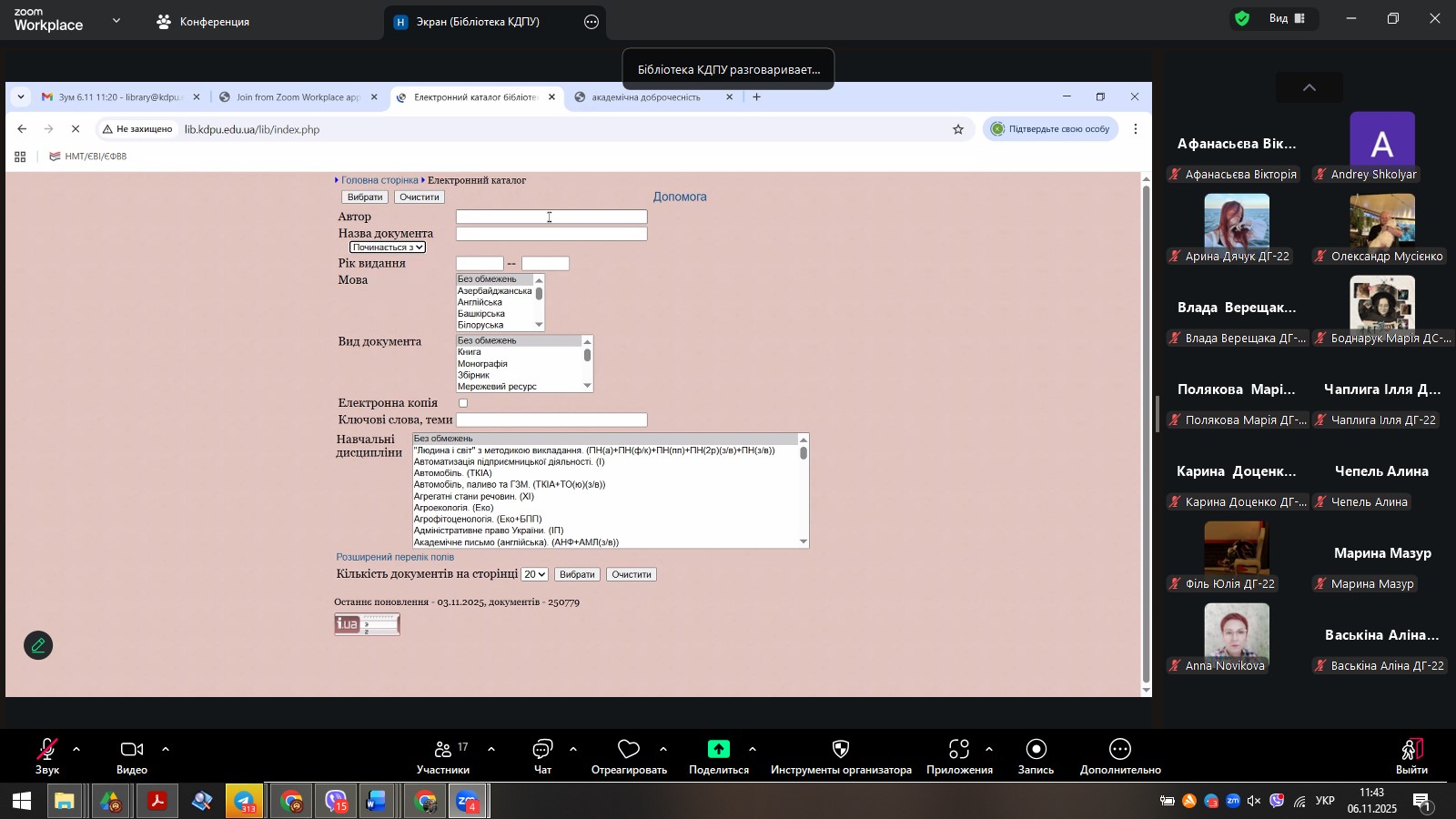Toggle the Електронна копія checkbox
Image resolution: width=1456 pixels, height=819 pixels.
(x=463, y=403)
